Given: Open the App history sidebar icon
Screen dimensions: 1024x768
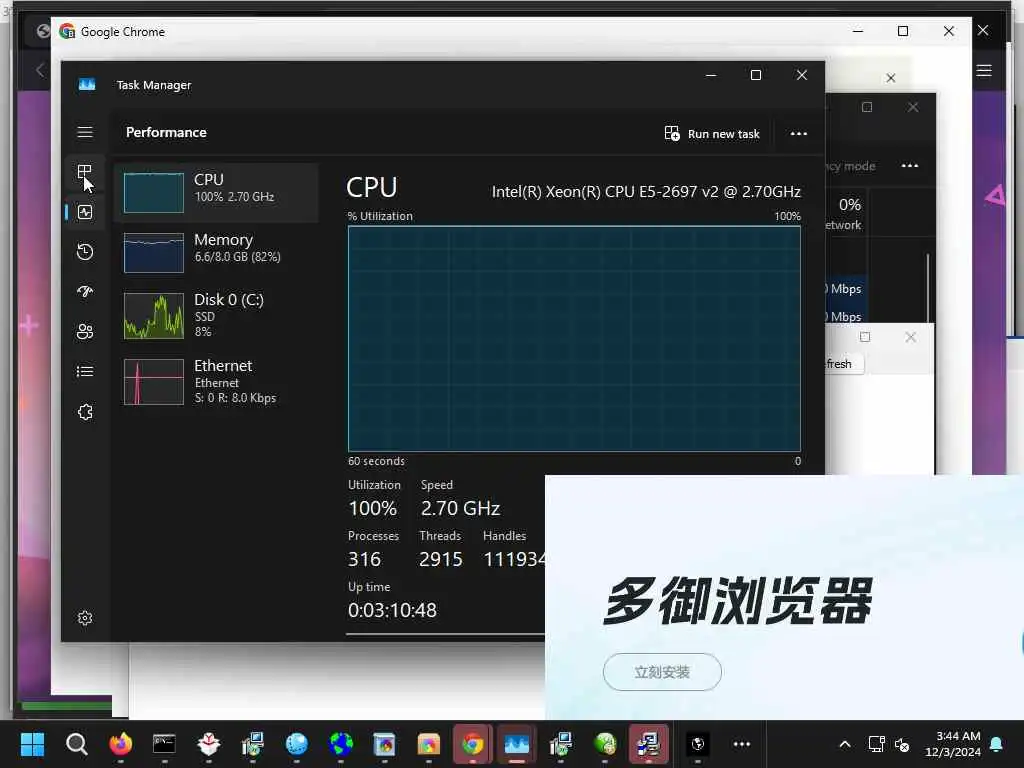Looking at the screenshot, I should point(85,252).
